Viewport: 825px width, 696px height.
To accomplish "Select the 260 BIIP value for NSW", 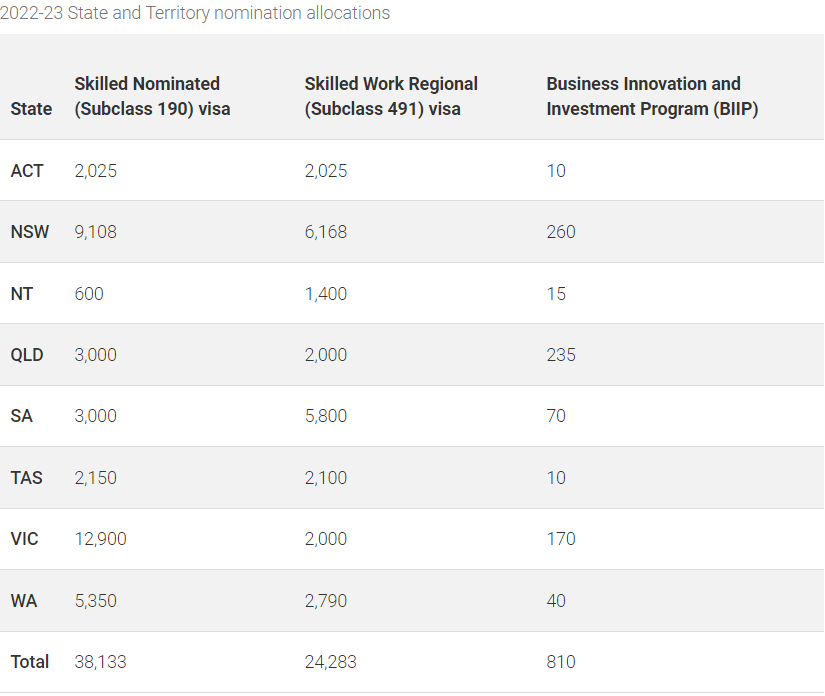I will (x=561, y=232).
